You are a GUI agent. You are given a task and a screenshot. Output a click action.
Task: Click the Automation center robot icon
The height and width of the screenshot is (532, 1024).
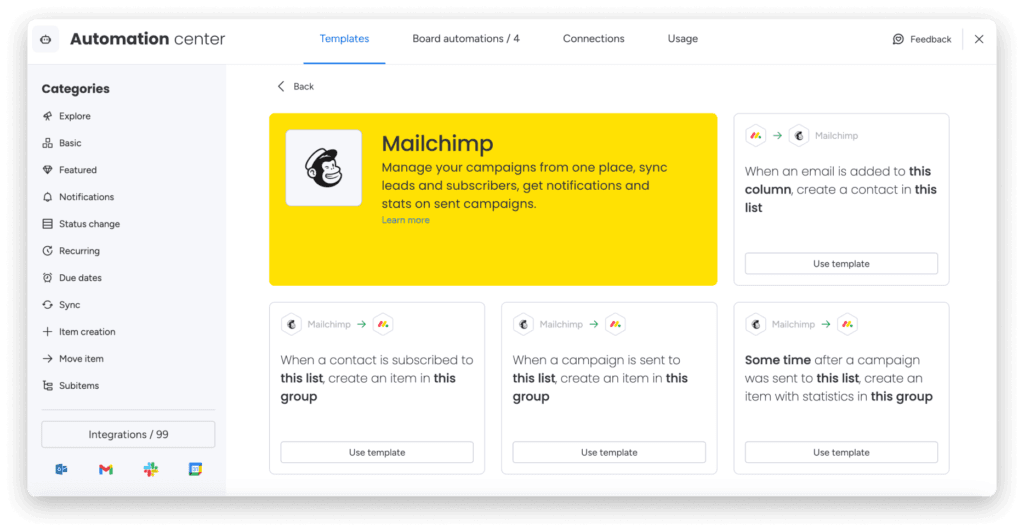[46, 39]
